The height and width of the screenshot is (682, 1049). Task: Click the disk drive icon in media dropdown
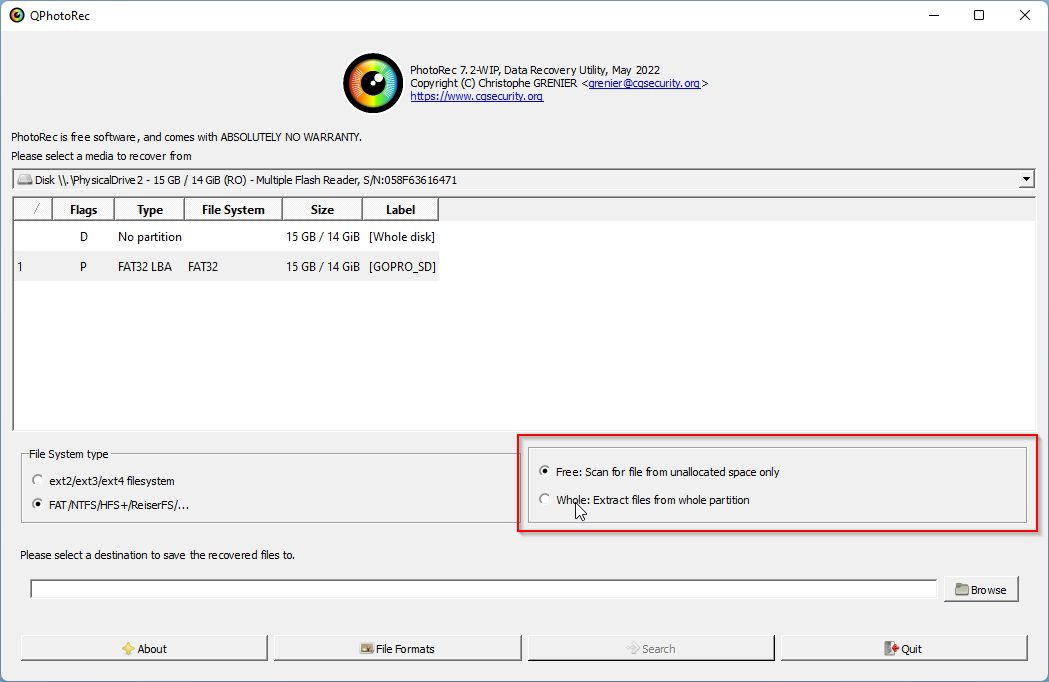(25, 179)
